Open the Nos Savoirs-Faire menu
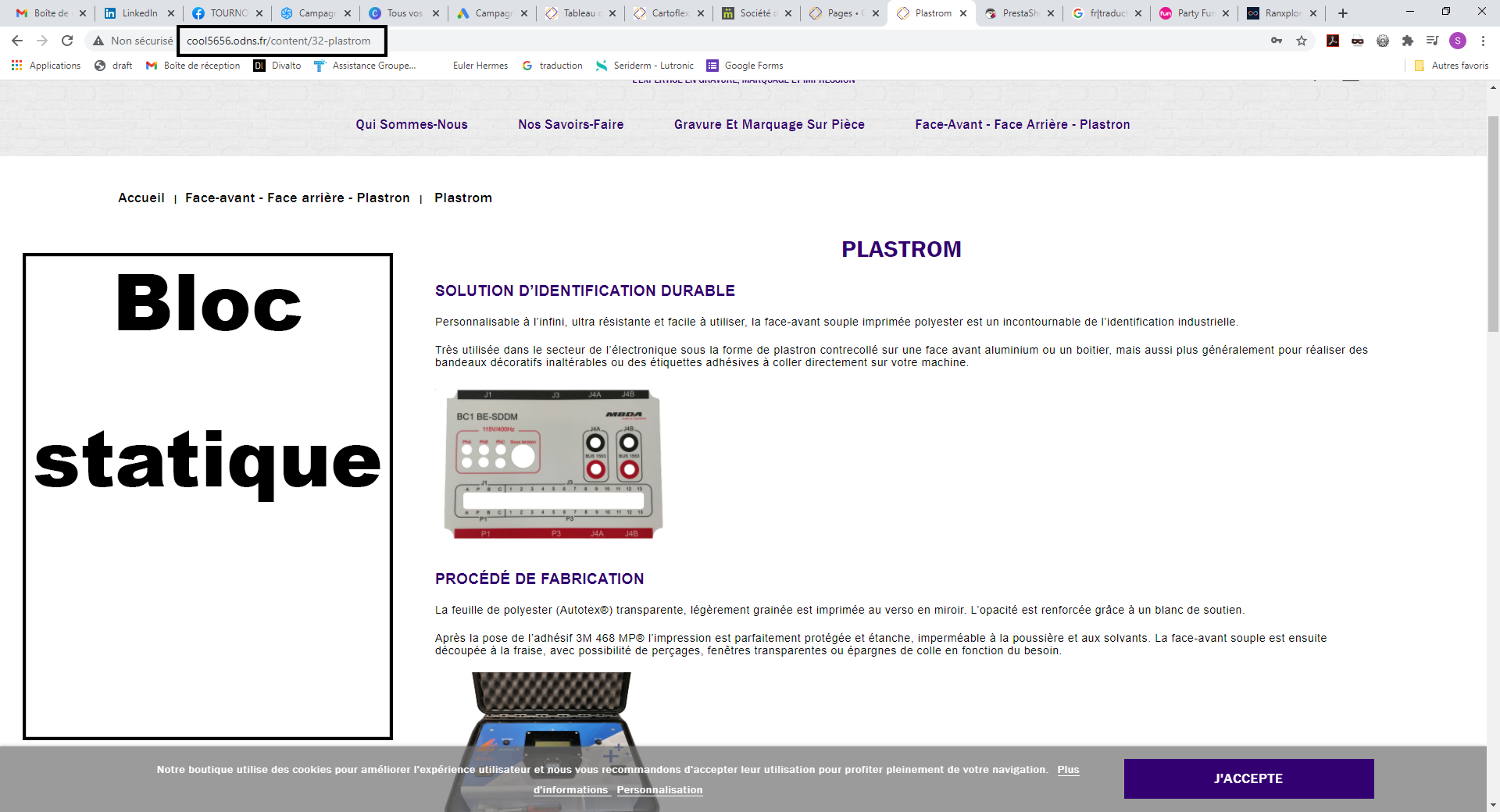Viewport: 1500px width, 812px height. [x=571, y=124]
